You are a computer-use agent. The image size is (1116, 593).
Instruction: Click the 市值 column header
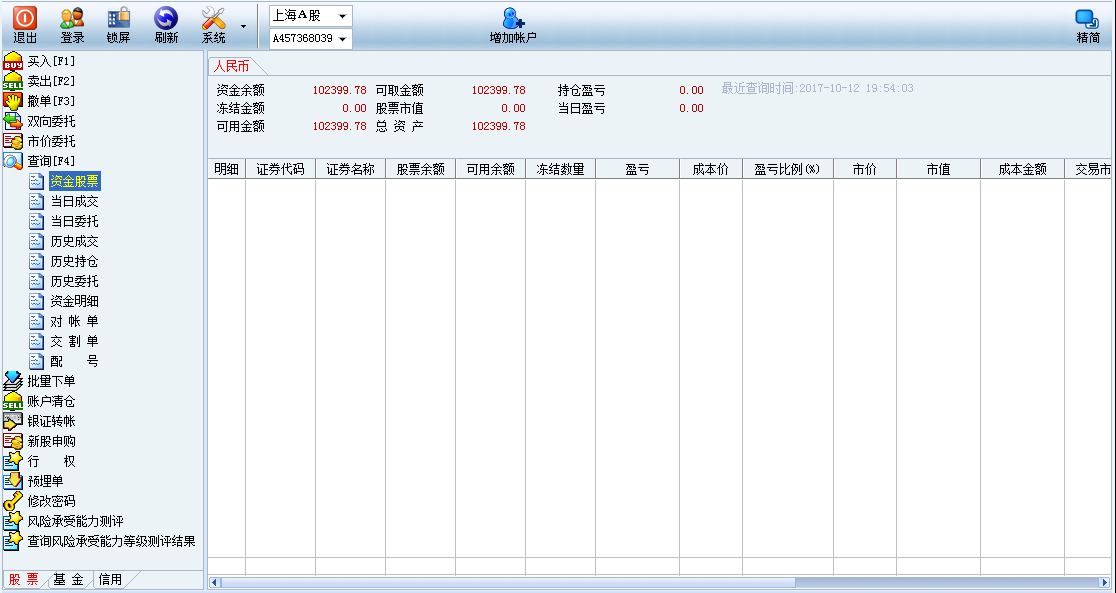click(x=938, y=169)
